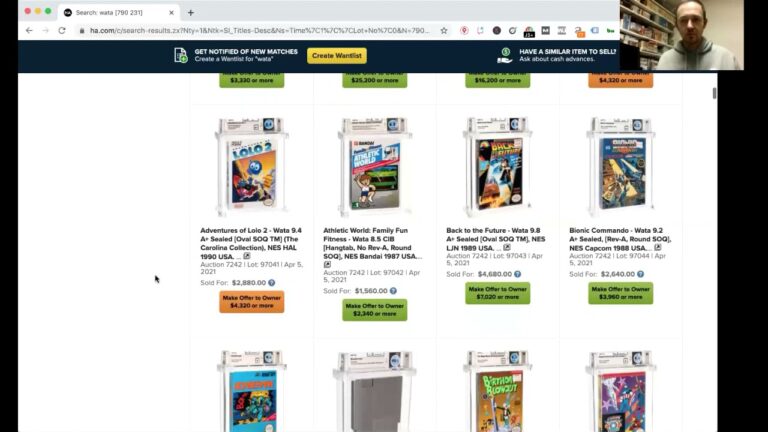Make offer of $3,960 on Bionic Commando

621,293
